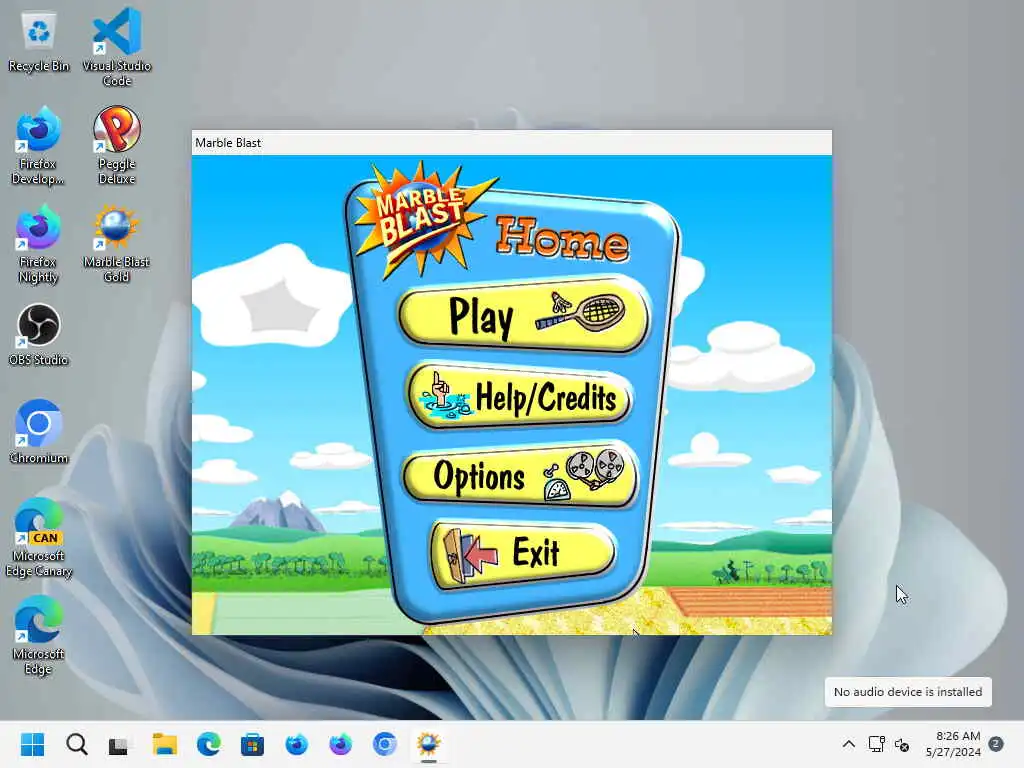Show hidden system tray icons
Screen dimensions: 1024x768
pyautogui.click(x=848, y=744)
